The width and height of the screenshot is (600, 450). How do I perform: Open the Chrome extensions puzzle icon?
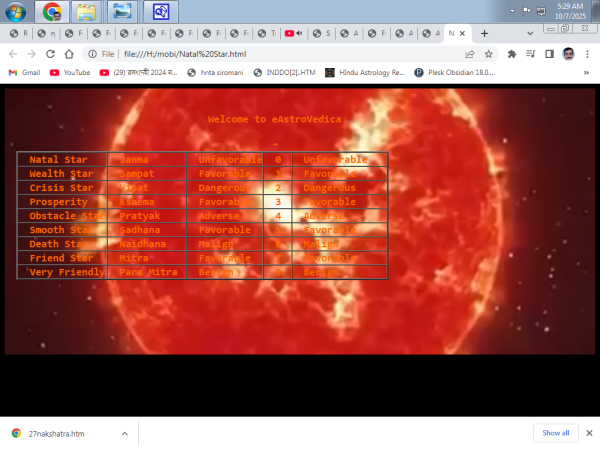(512, 54)
